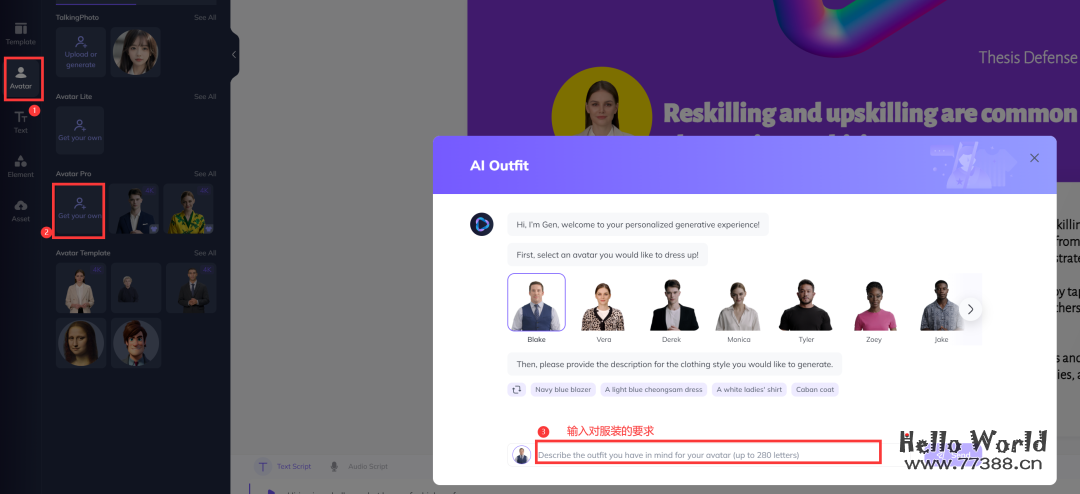Click See All next to TalkingPhoto
Viewport: 1080px width, 494px height.
pos(205,17)
